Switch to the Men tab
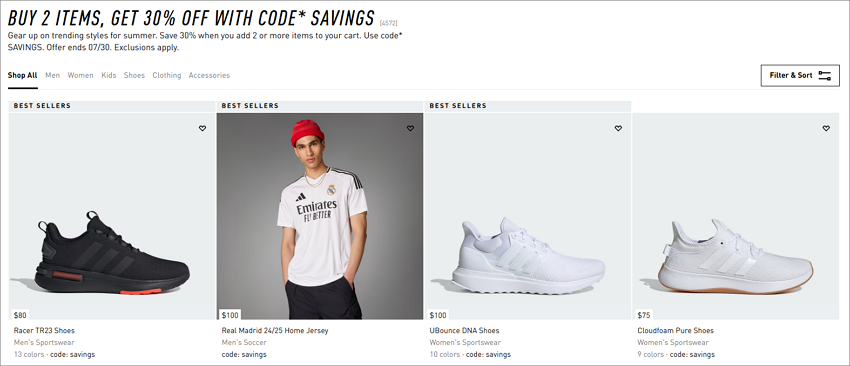Screen dimensions: 850x366 point(53,75)
